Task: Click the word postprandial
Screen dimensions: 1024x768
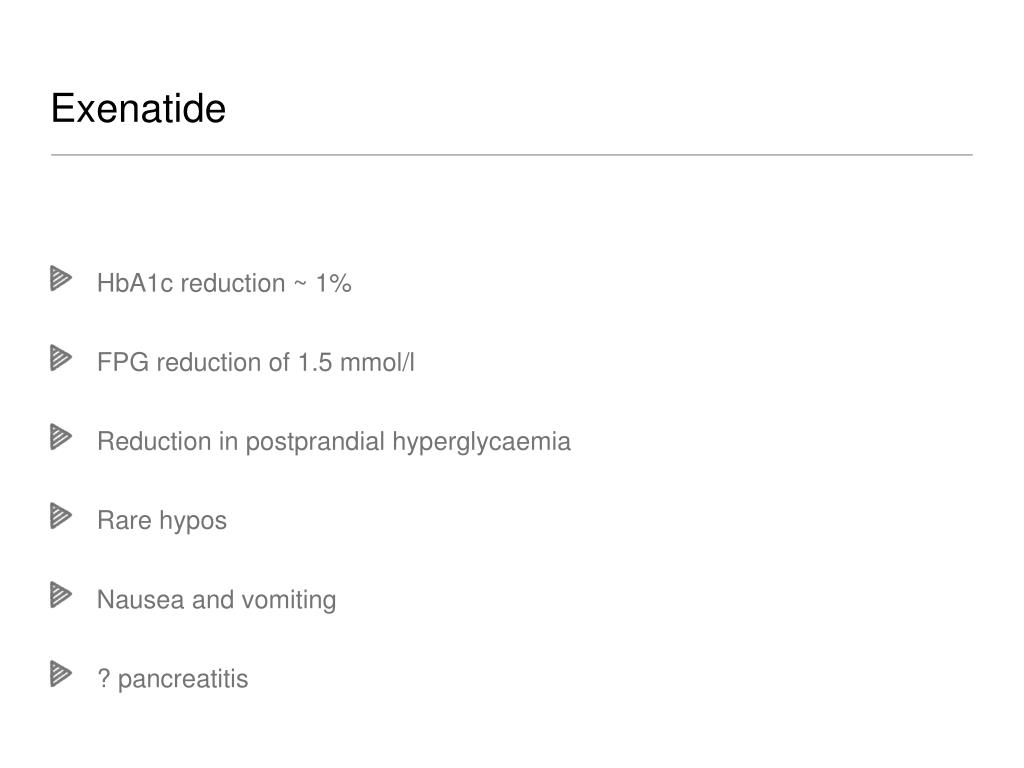Action: [x=315, y=442]
